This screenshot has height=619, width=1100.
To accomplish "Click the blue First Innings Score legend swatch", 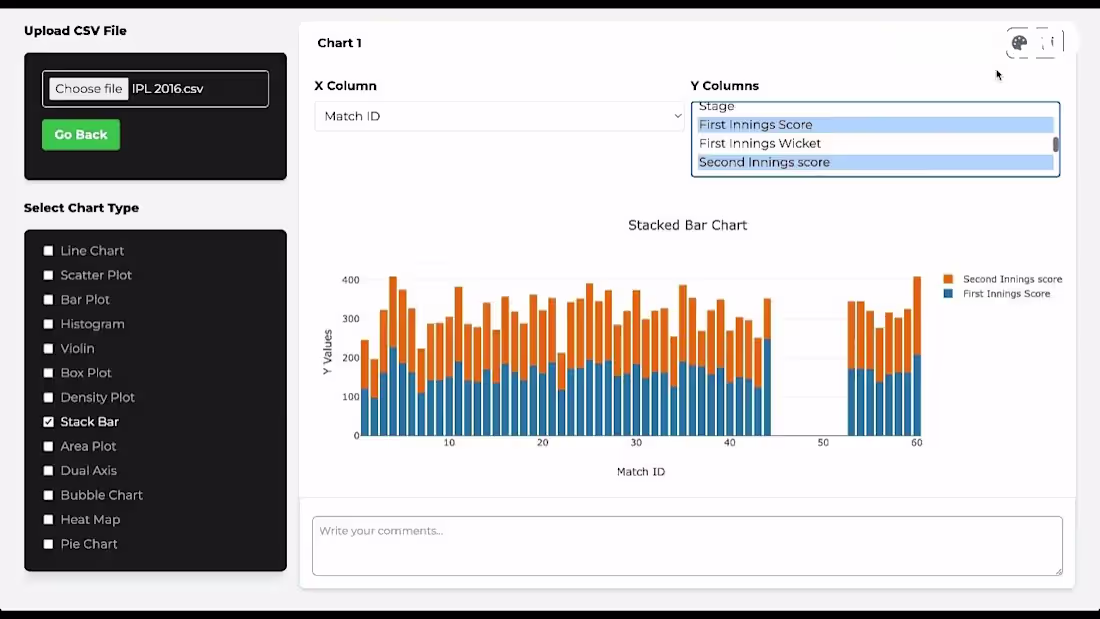I will point(947,293).
